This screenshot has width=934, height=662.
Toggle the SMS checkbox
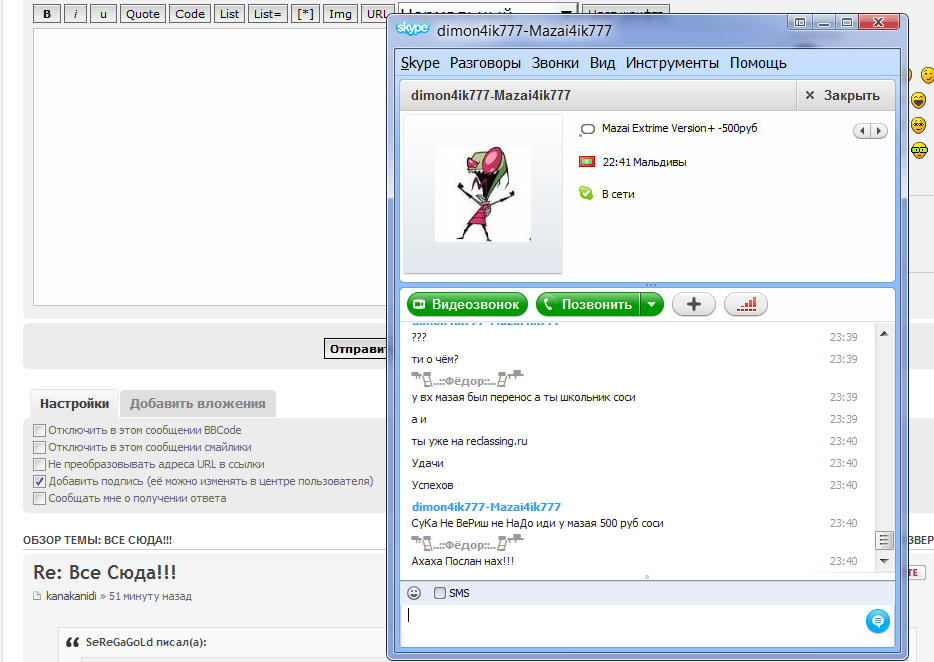point(440,593)
